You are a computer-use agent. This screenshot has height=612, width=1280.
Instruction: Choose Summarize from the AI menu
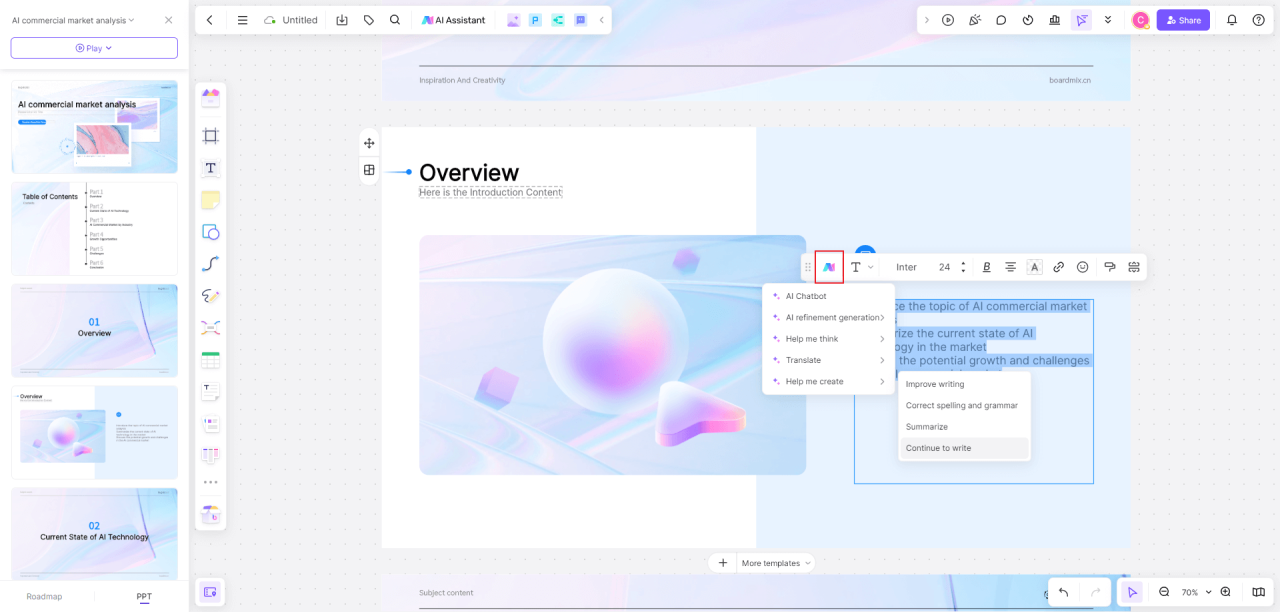point(926,426)
